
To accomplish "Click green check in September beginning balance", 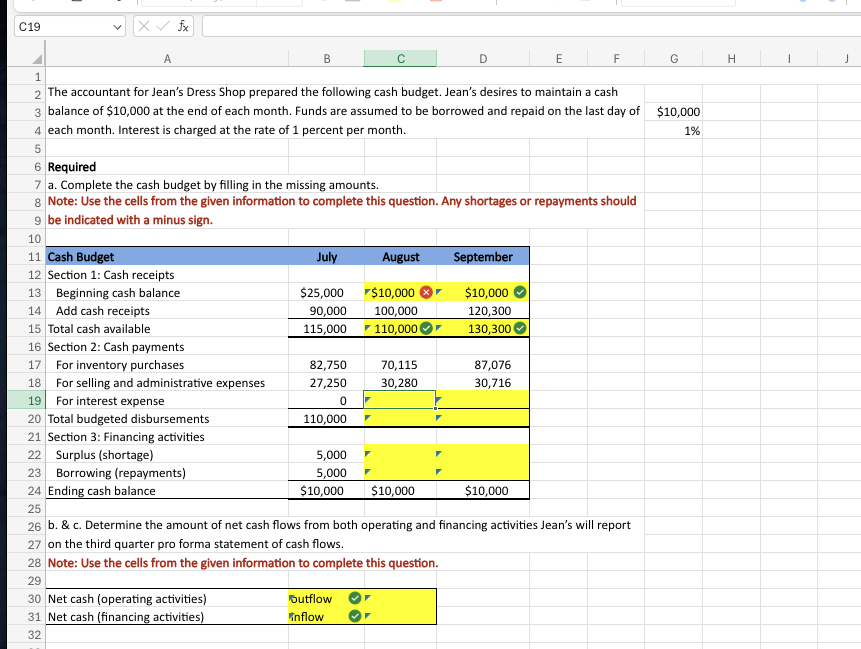I will coord(520,293).
